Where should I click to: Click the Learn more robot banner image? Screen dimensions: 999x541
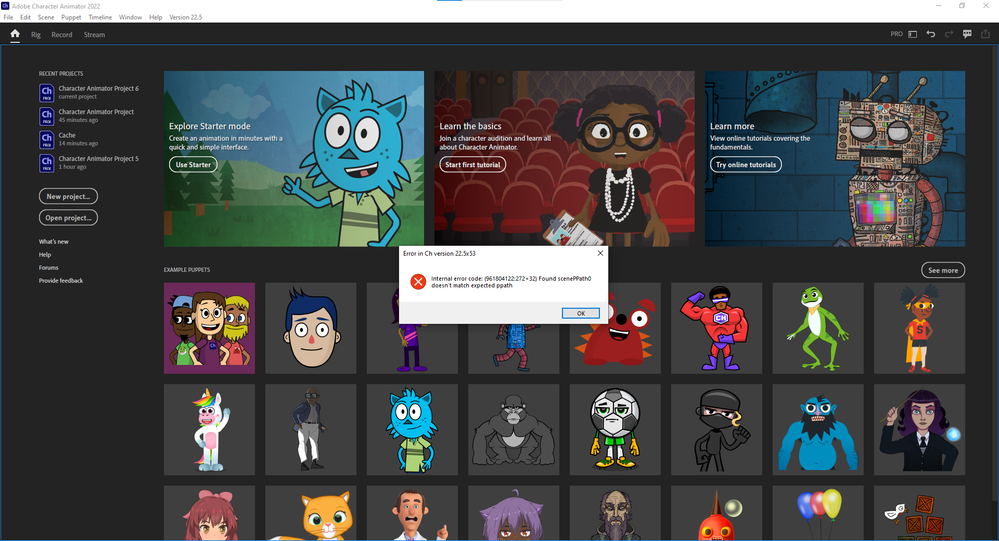click(x=835, y=159)
